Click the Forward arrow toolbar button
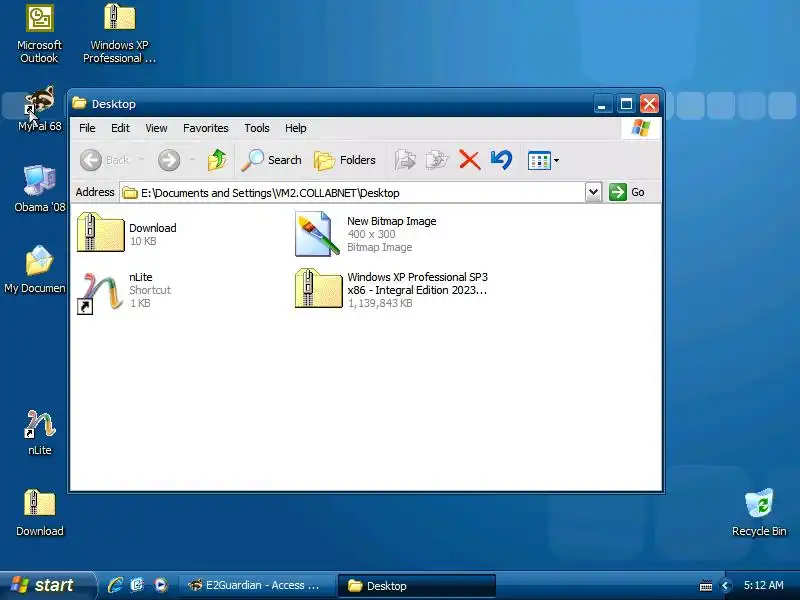The image size is (800, 600). click(x=169, y=160)
